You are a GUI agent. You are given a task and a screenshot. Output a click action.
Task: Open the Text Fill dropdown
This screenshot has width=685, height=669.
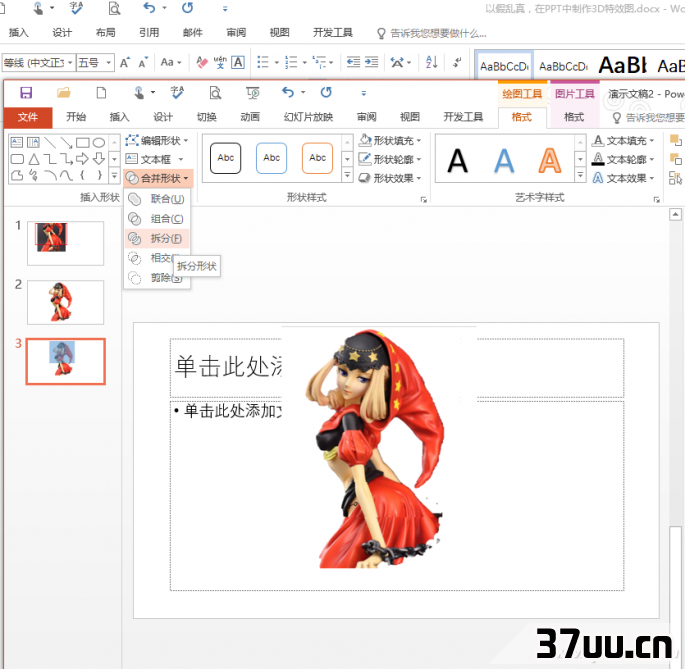point(623,140)
